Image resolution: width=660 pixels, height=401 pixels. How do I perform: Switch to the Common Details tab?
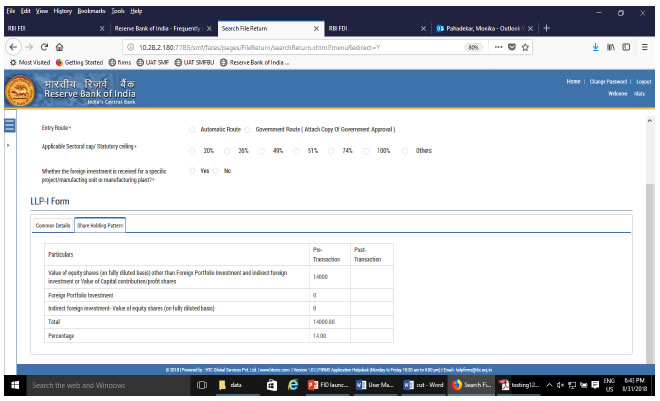[x=53, y=225]
